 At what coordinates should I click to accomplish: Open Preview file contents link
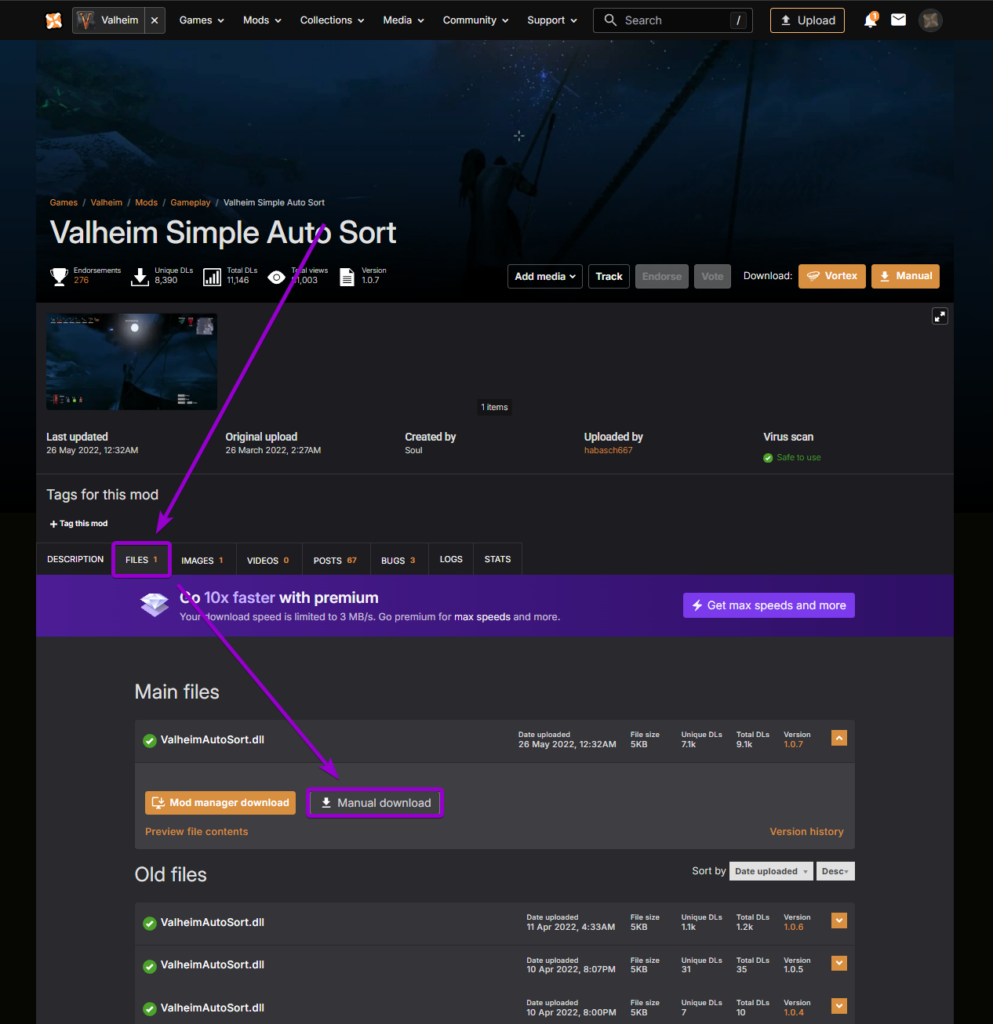(x=197, y=832)
